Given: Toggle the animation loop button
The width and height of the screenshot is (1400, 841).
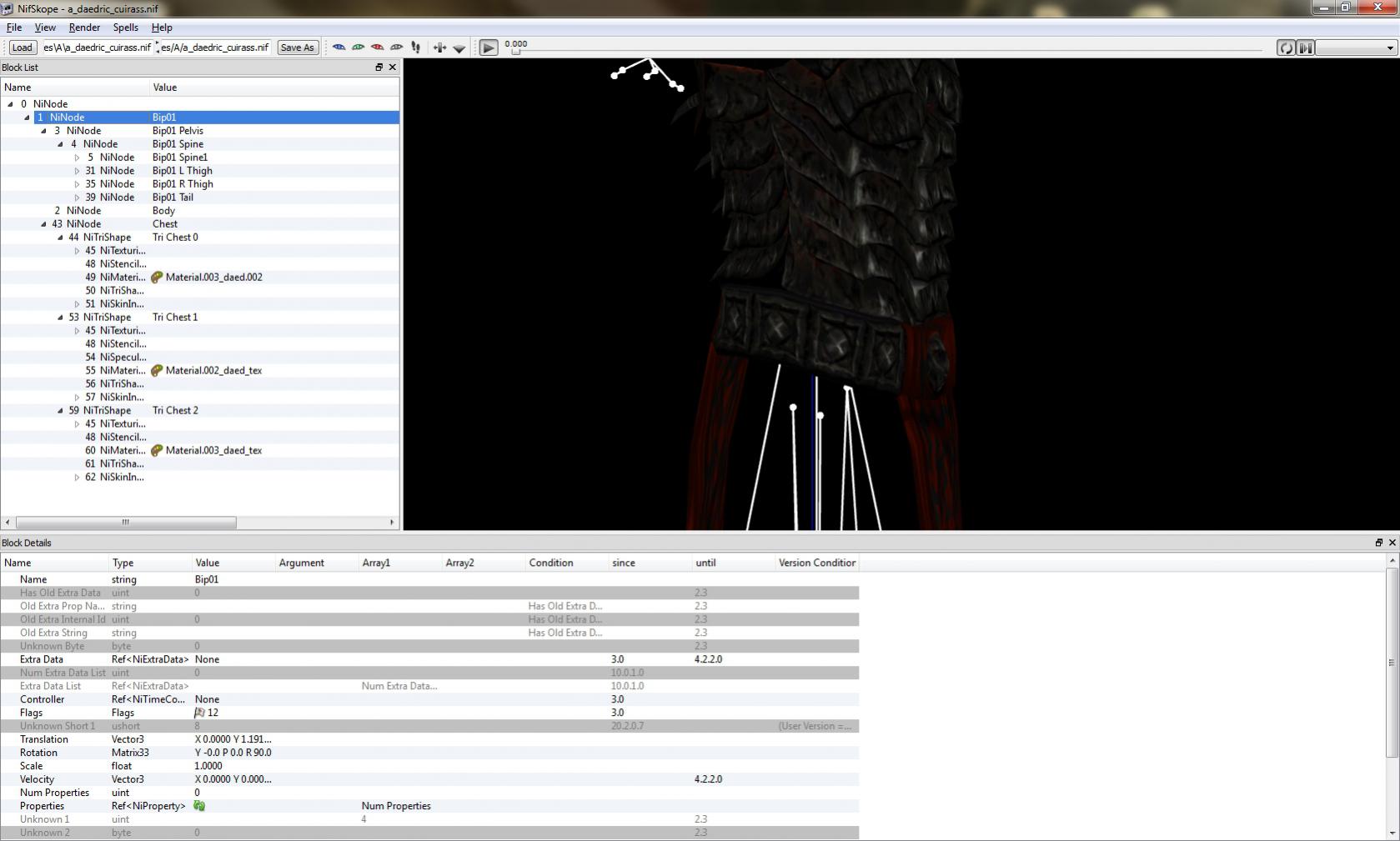Looking at the screenshot, I should point(1286,48).
